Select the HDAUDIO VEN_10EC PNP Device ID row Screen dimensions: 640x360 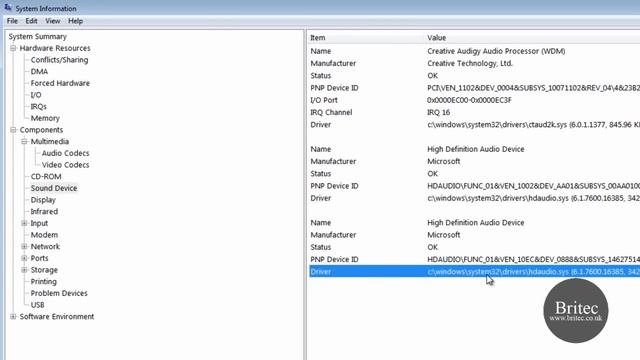[x=474, y=259]
